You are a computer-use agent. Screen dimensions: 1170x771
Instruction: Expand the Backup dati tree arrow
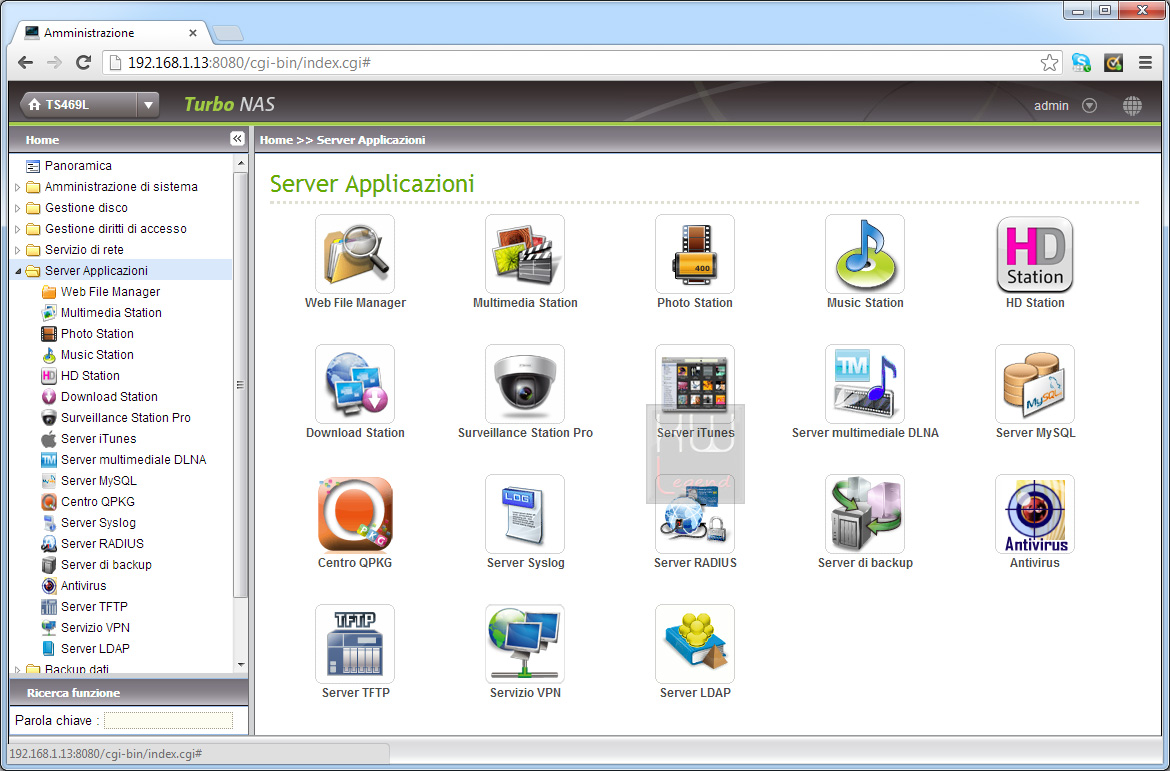pos(17,669)
